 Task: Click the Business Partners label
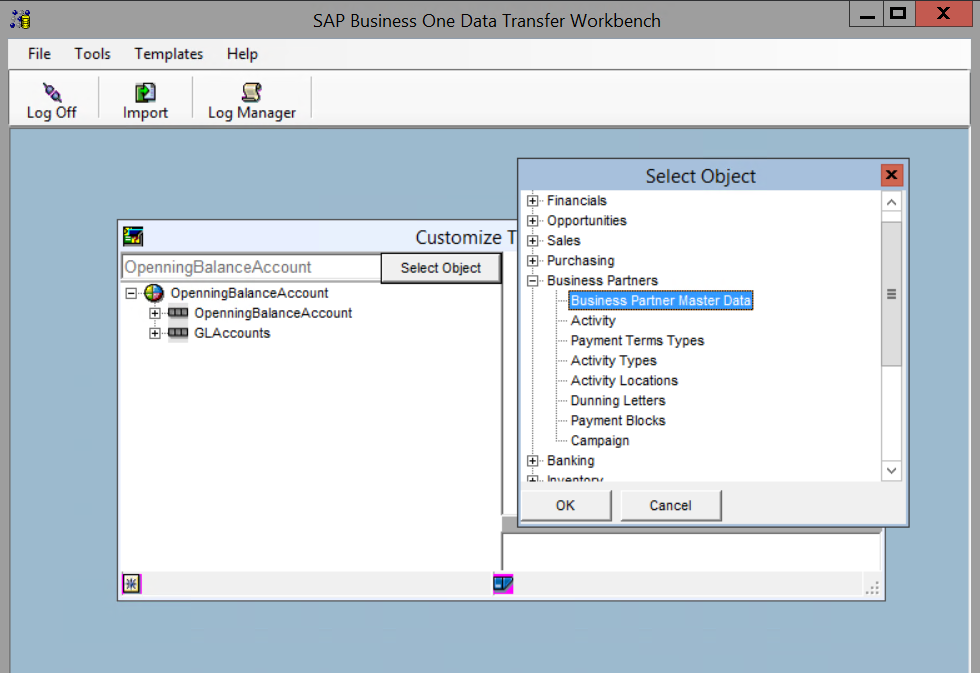[602, 281]
